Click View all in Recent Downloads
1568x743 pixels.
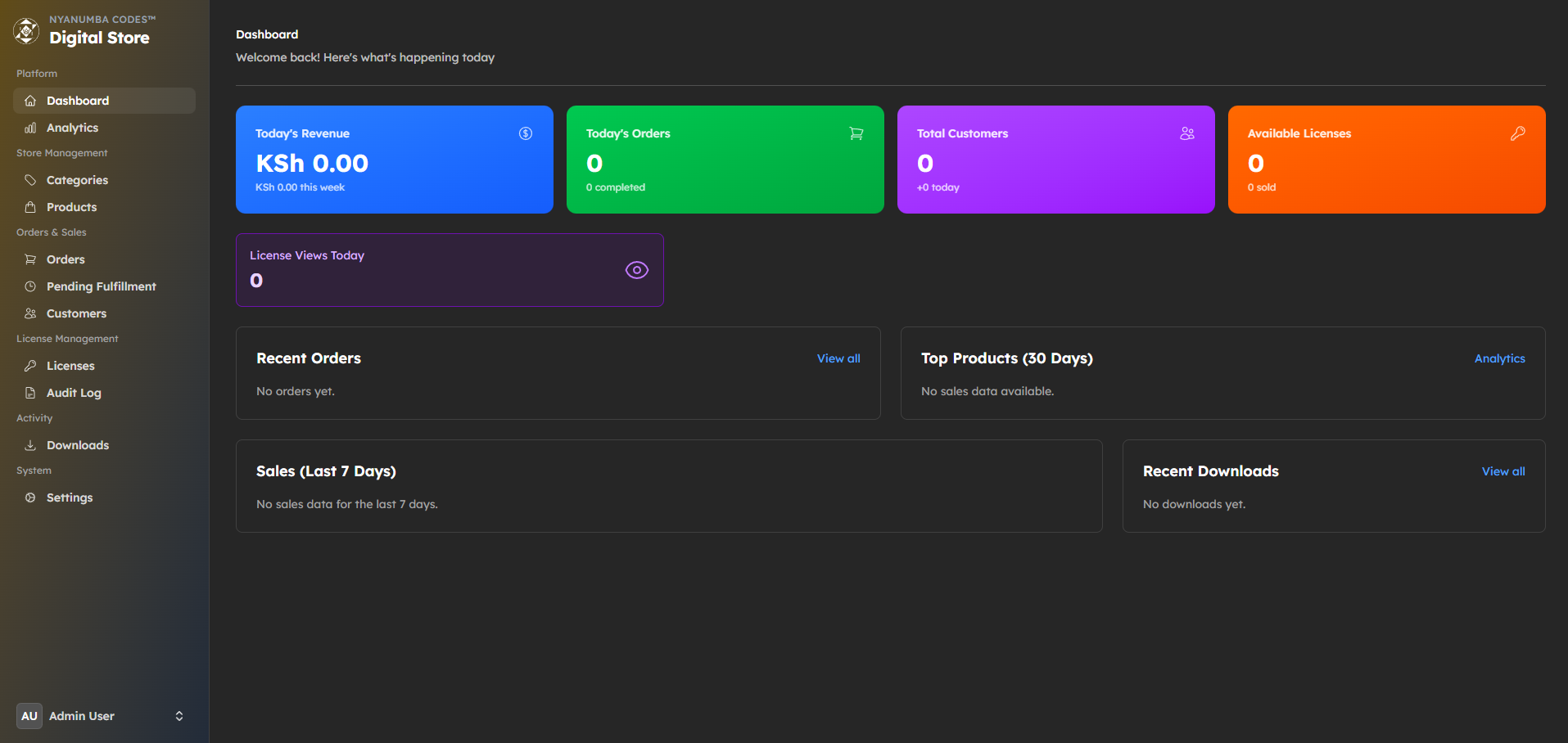pos(1503,471)
